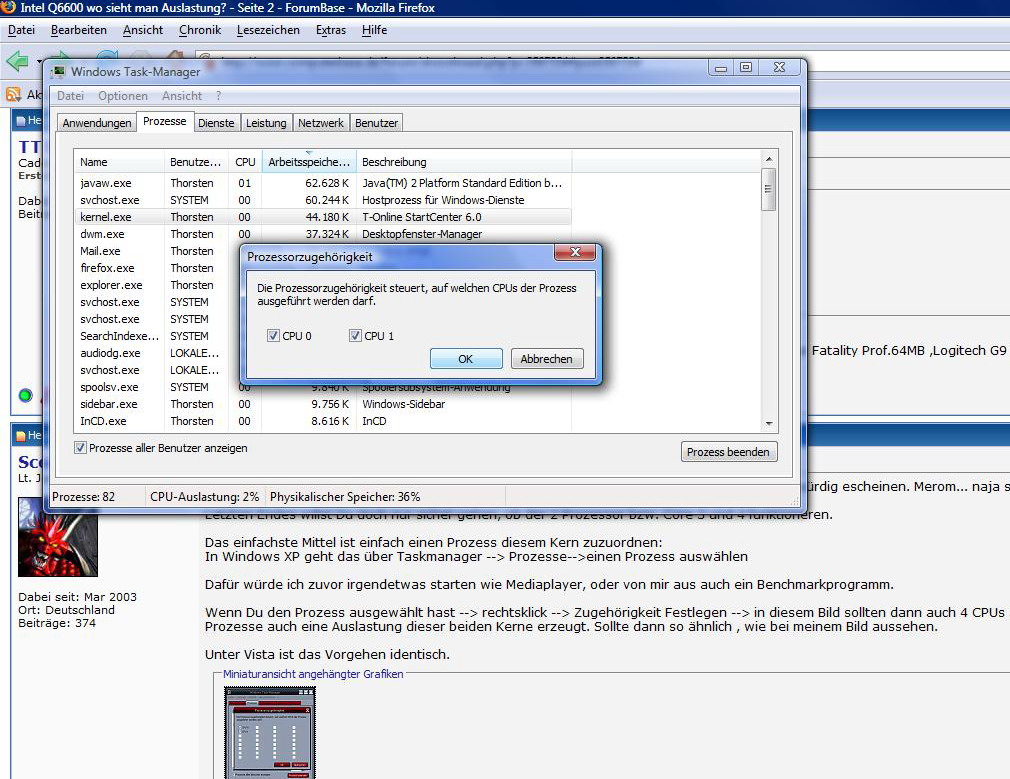The height and width of the screenshot is (779, 1010).
Task: Sort by the Arbeitsspeiche... column header
Action: point(309,162)
